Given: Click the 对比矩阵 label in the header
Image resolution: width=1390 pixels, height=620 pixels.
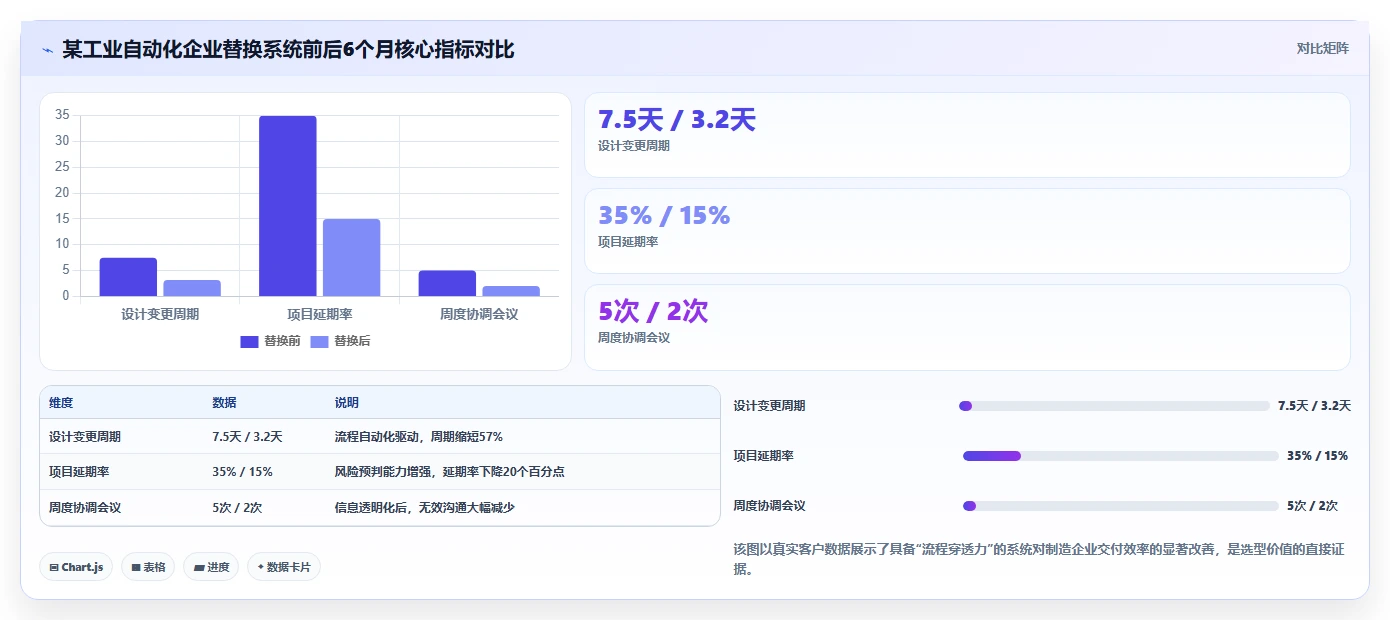Looking at the screenshot, I should [x=1322, y=48].
